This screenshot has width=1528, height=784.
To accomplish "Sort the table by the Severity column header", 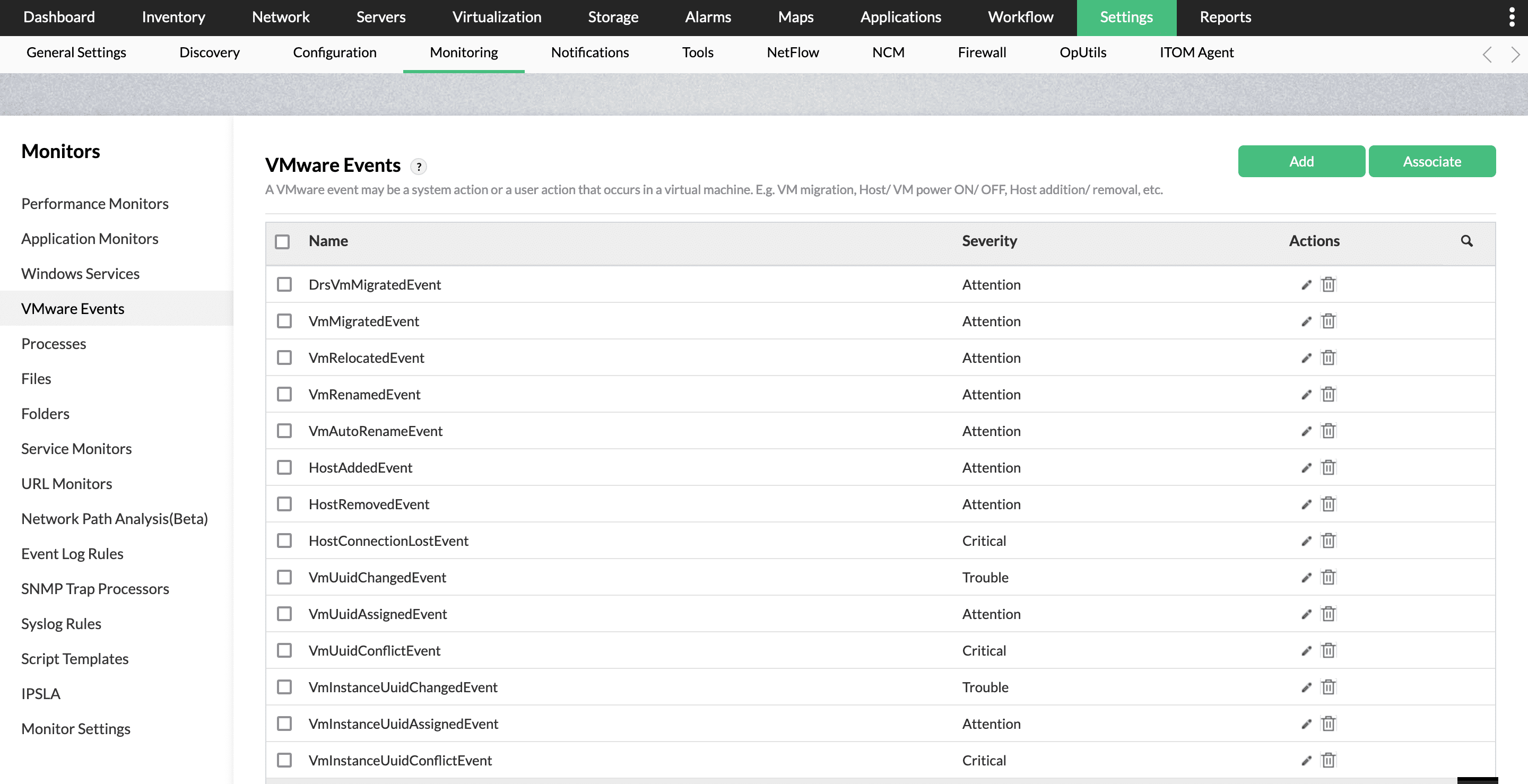I will click(989, 241).
